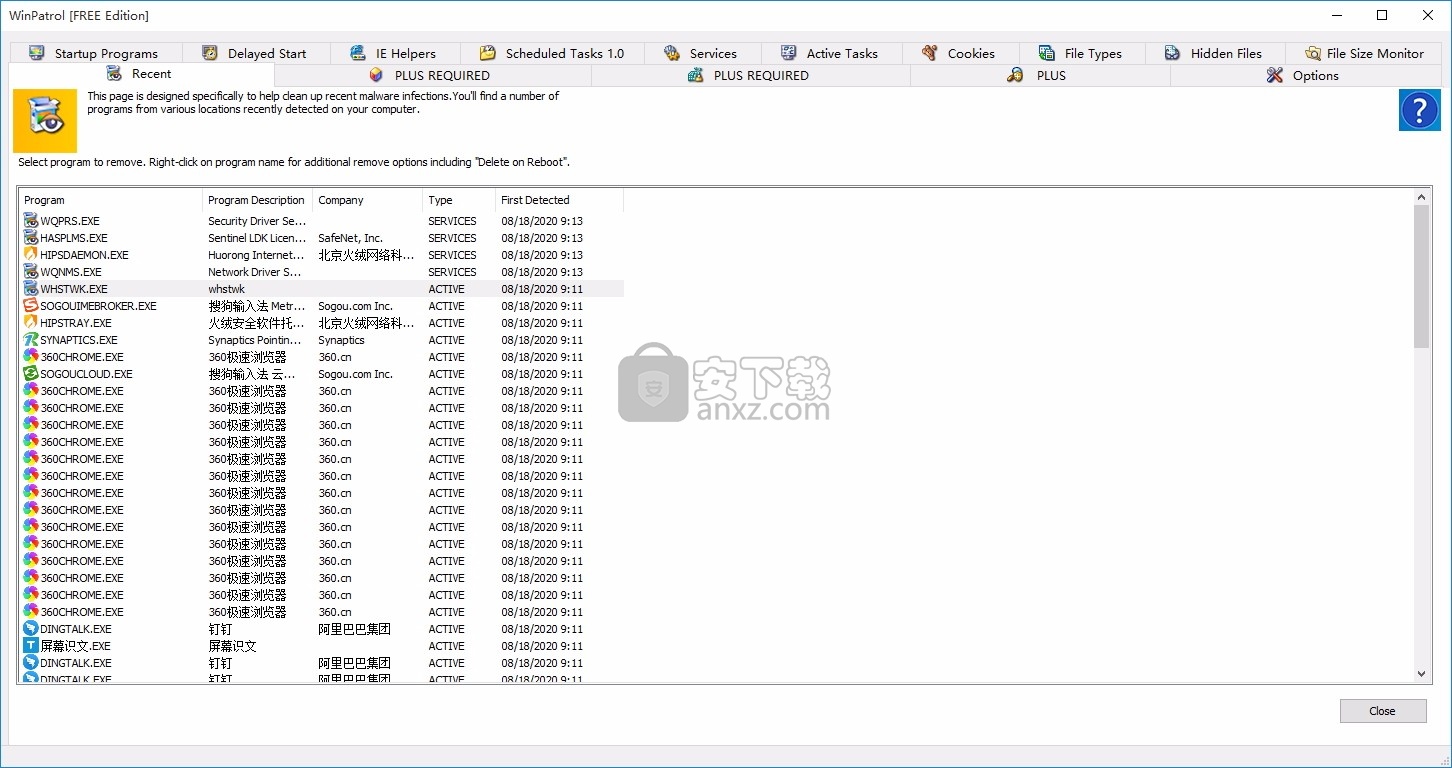The width and height of the screenshot is (1452, 768).
Task: Click the Sentinel LDK License description cell
Action: pyautogui.click(x=257, y=238)
